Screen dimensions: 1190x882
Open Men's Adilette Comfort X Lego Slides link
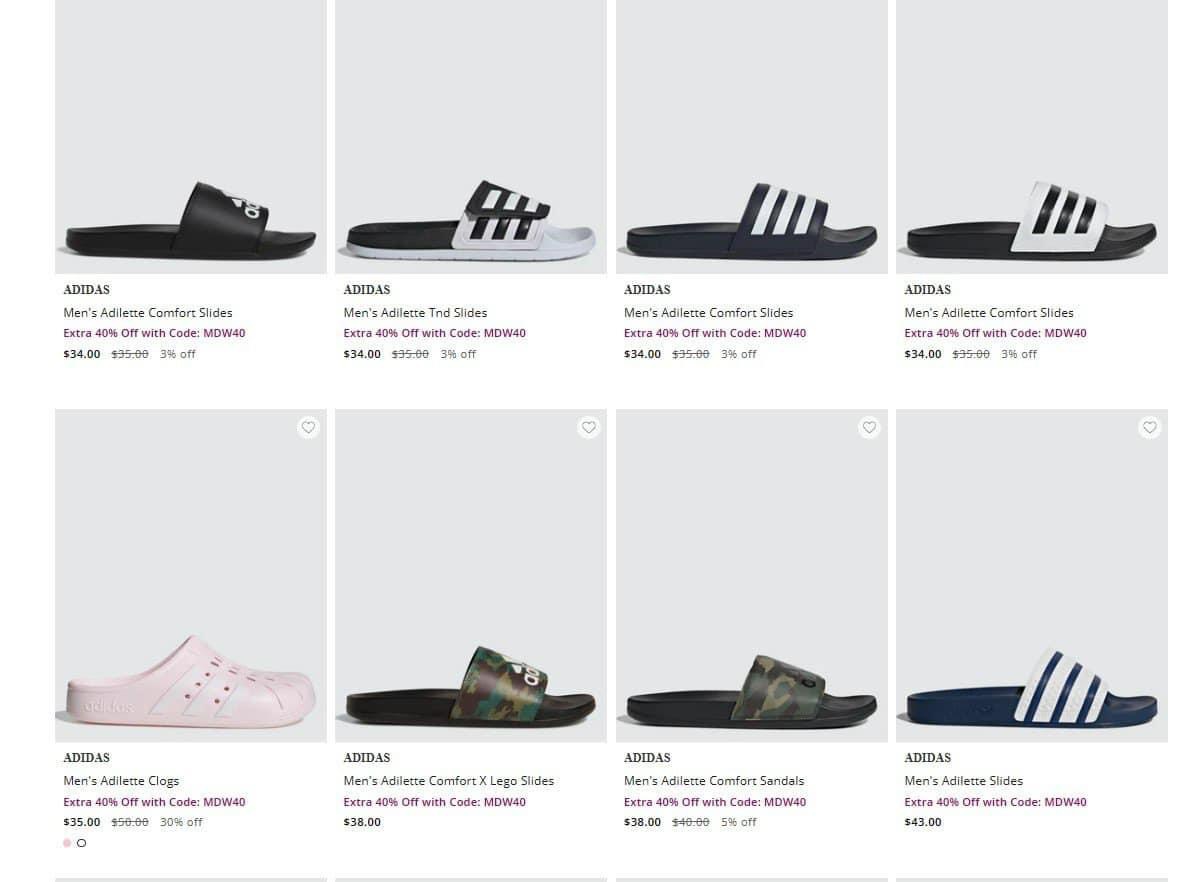[x=448, y=781]
